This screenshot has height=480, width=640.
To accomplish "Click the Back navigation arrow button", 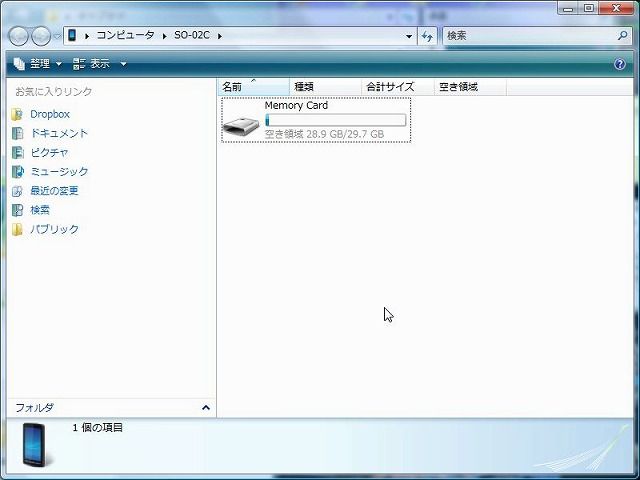I will click(x=19, y=36).
